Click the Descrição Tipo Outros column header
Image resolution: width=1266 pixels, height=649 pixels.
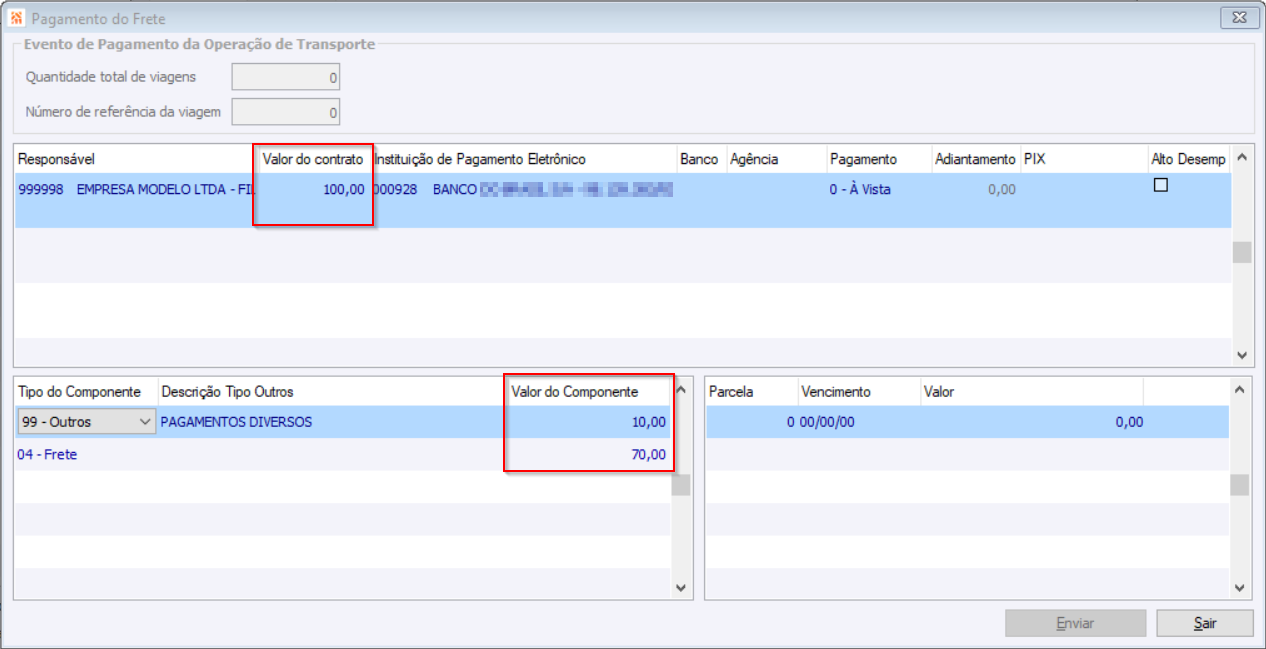pyautogui.click(x=333, y=392)
